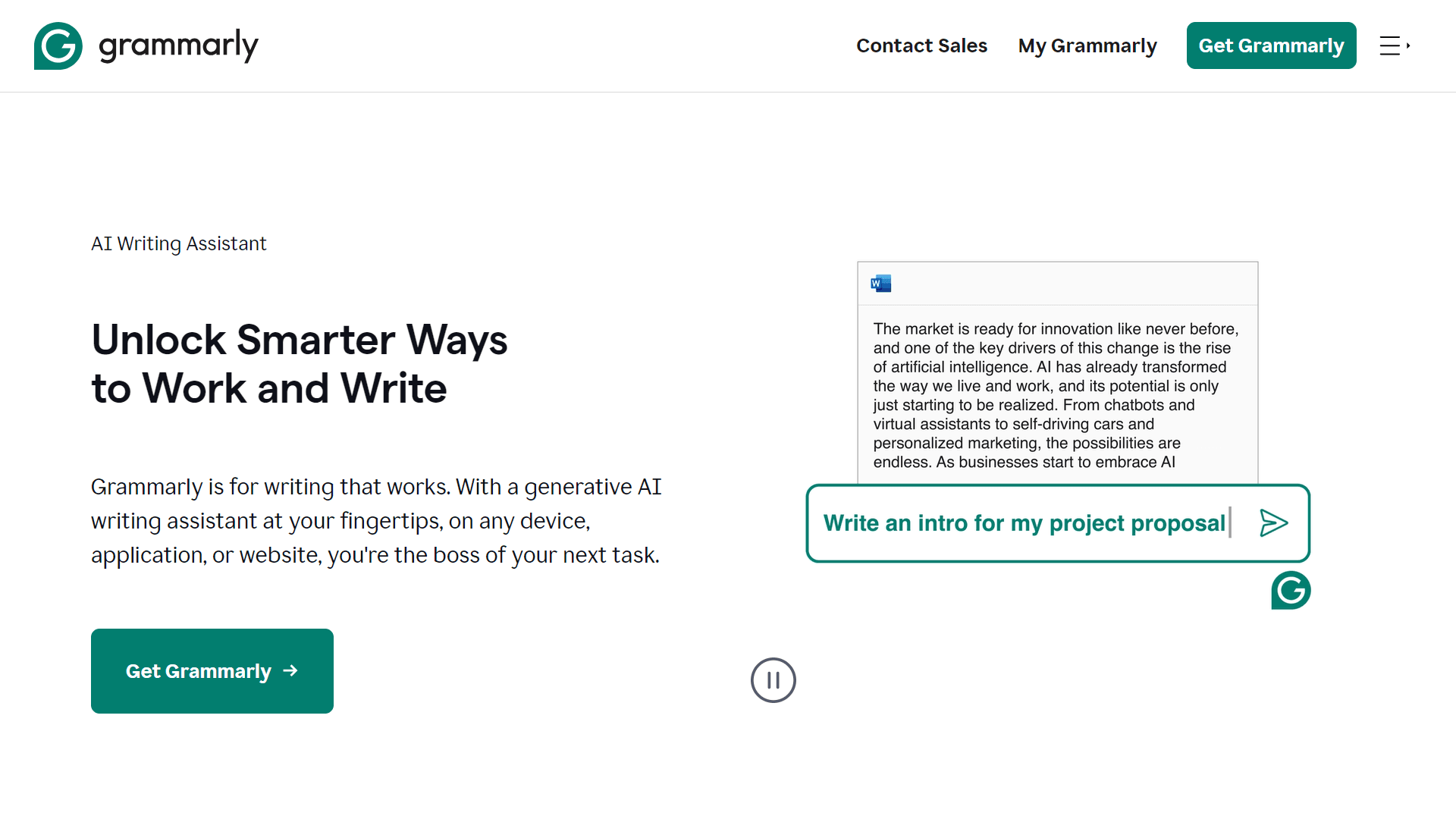Click the send arrow to submit the prompt

tap(1274, 522)
